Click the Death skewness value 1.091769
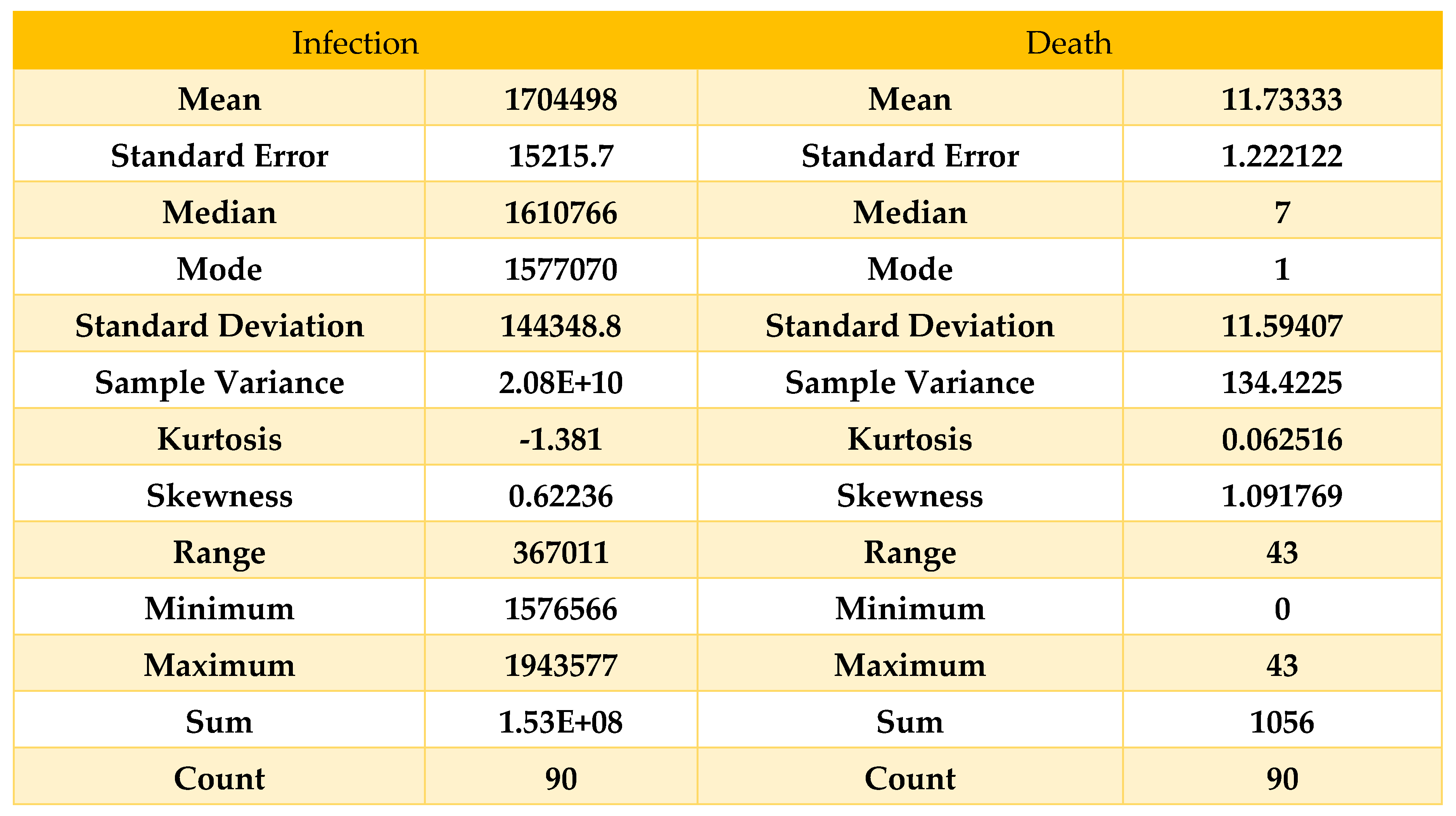The image size is (1456, 816). 1281,496
